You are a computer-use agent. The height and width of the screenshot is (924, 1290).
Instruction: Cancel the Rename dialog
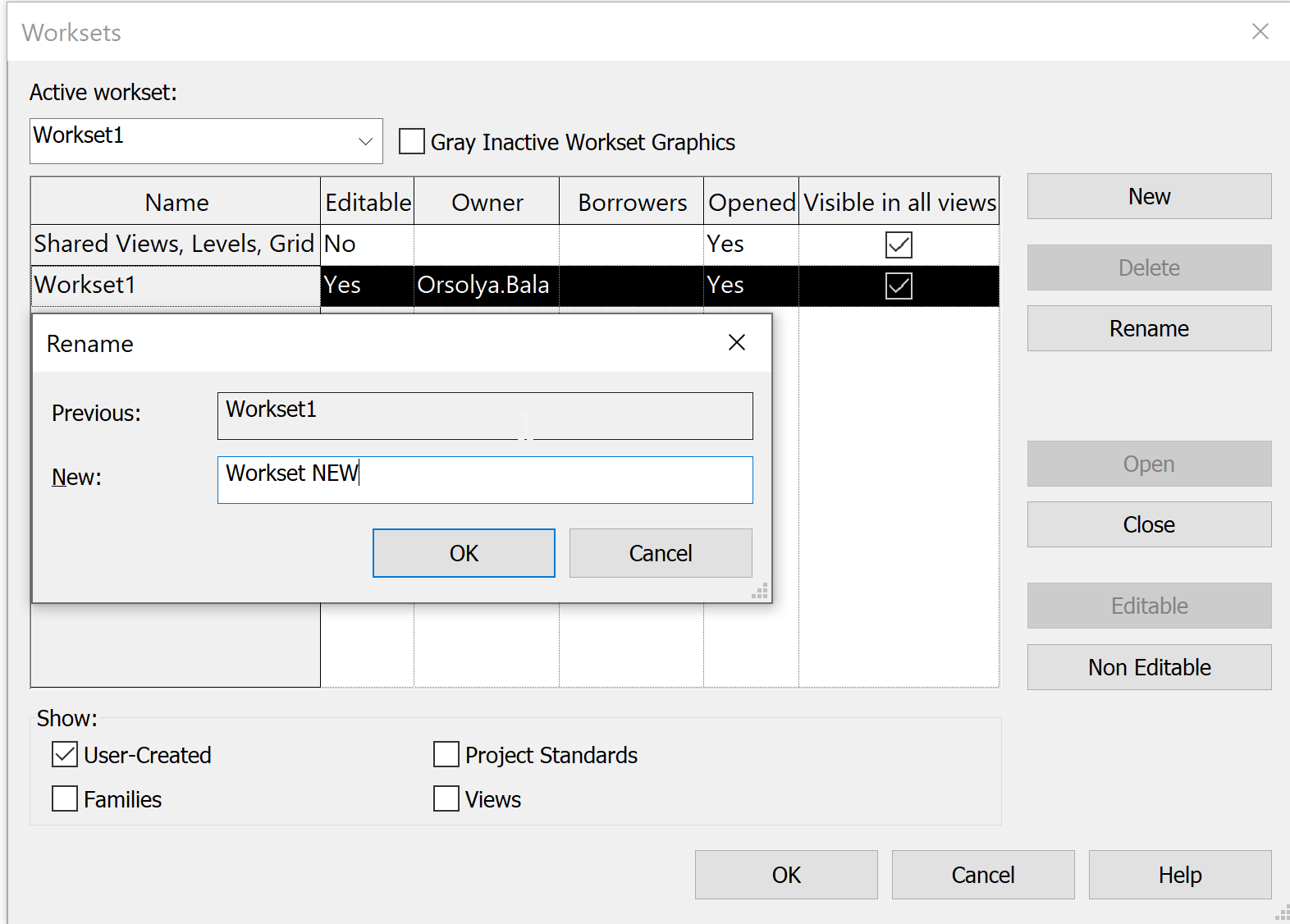pos(661,553)
